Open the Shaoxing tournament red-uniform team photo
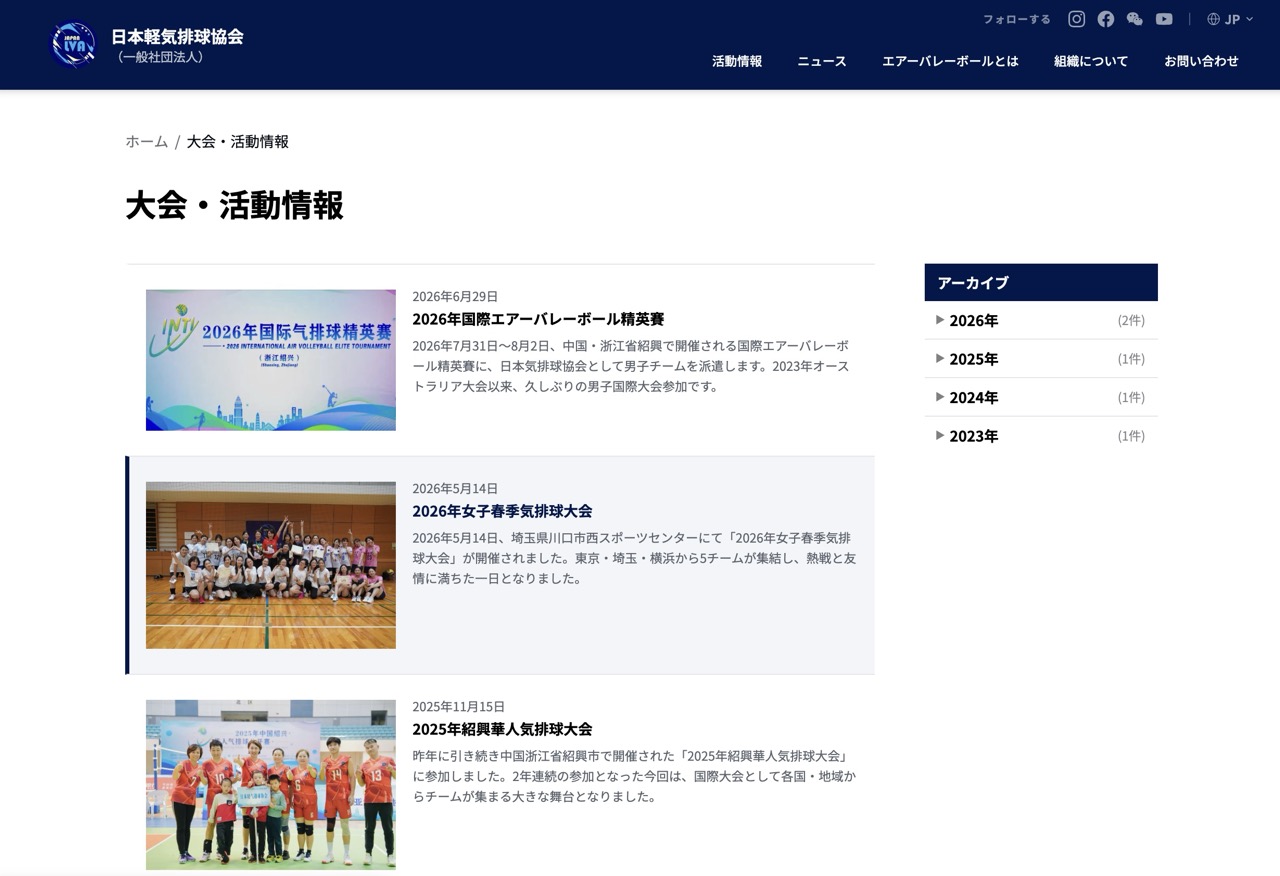Screen dimensions: 1280x876 click(x=271, y=784)
